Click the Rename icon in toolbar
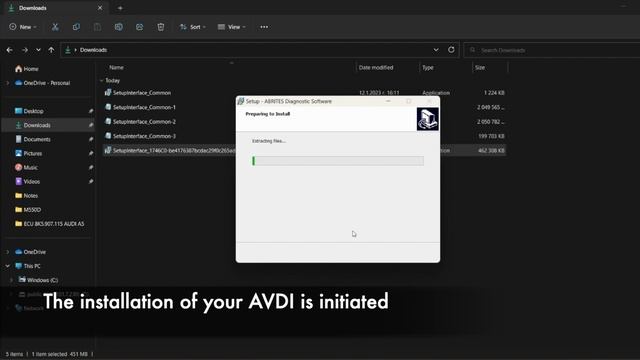Viewport: 640px width, 360px height. pos(118,27)
